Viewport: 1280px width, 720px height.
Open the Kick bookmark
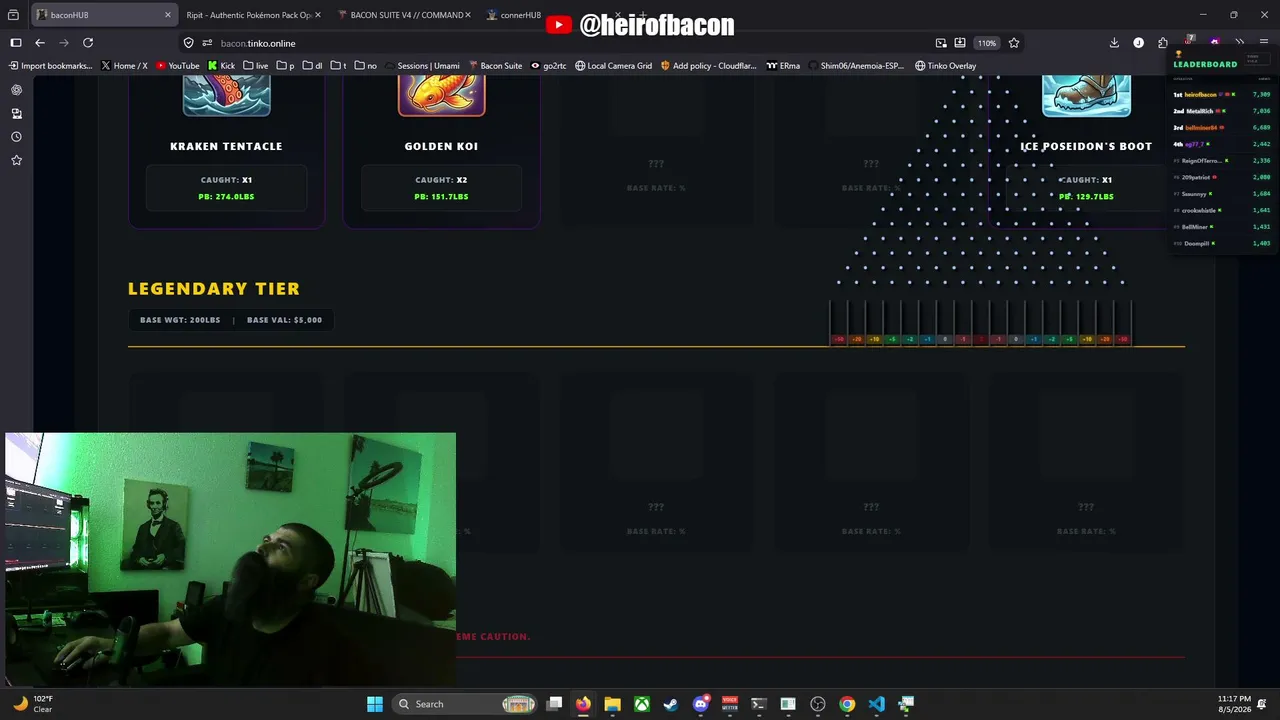pos(221,66)
